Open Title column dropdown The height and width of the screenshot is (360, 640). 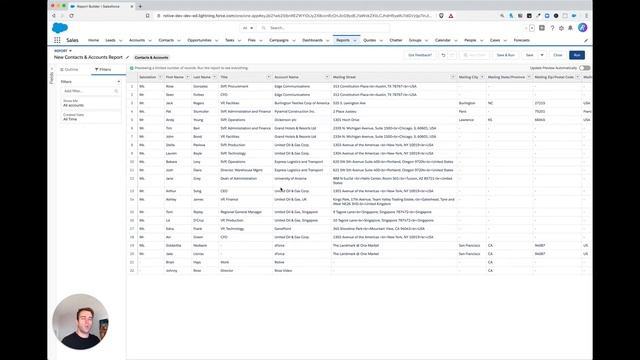tap(269, 77)
